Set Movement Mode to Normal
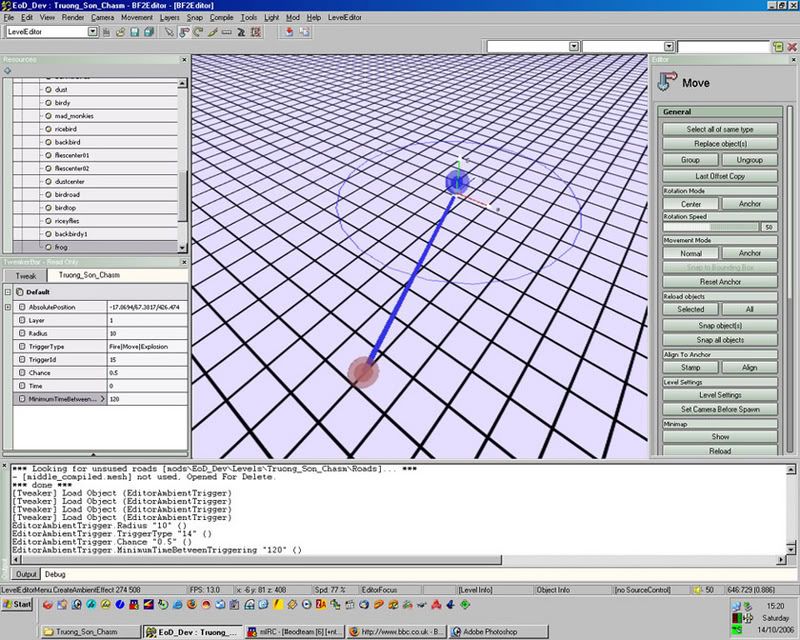 (691, 253)
